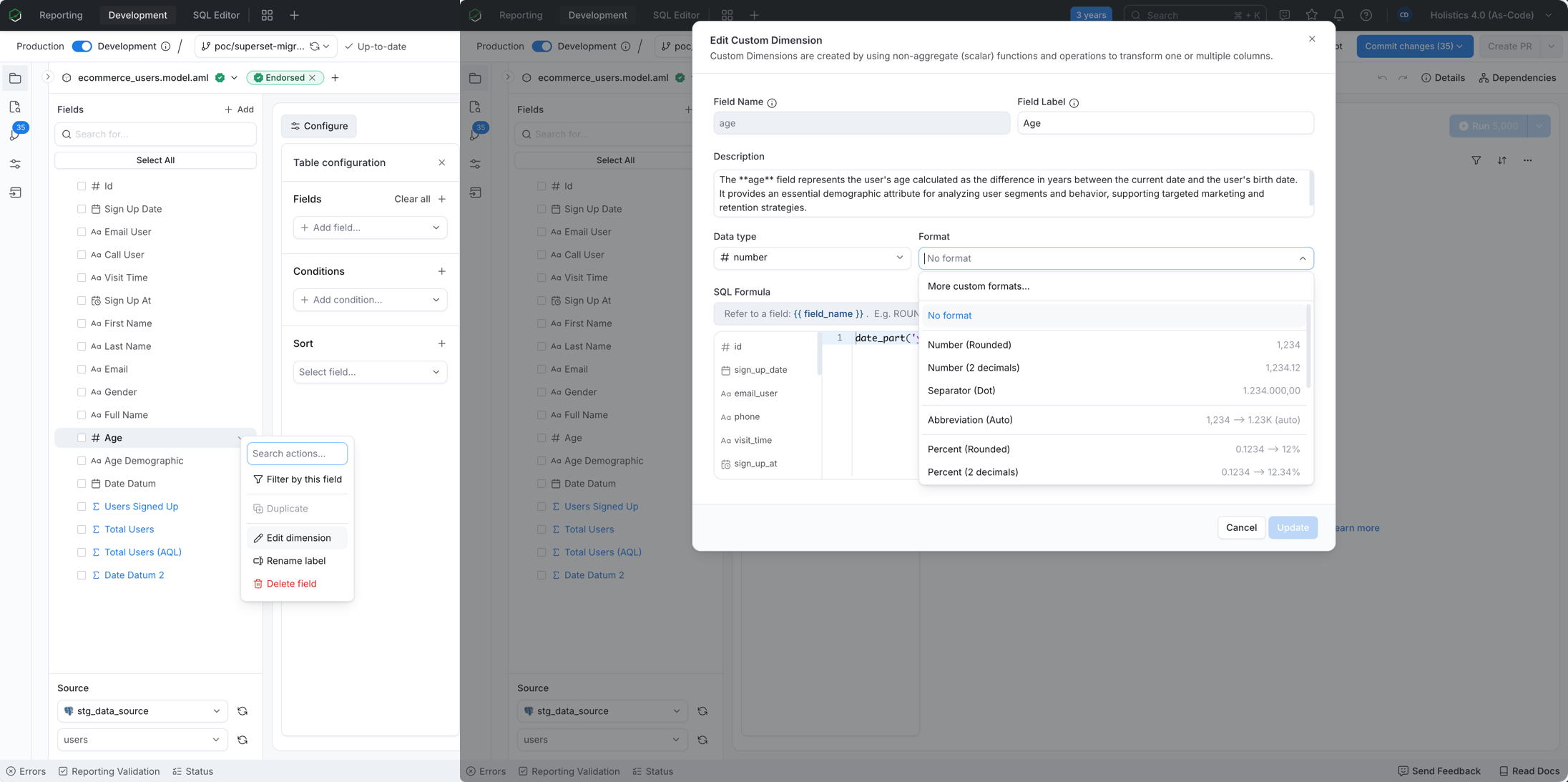The width and height of the screenshot is (1568, 782).
Task: Select Percent (2 decimals) format option
Action: [x=1113, y=472]
